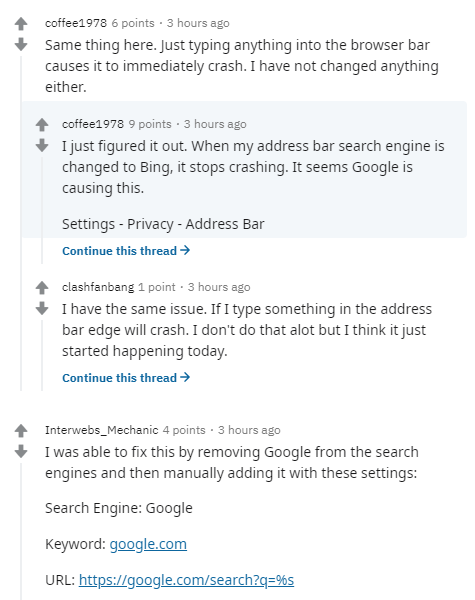Screen dimensions: 475x600
Task: Open Continue this thread under the Bing reply
Action: point(126,251)
